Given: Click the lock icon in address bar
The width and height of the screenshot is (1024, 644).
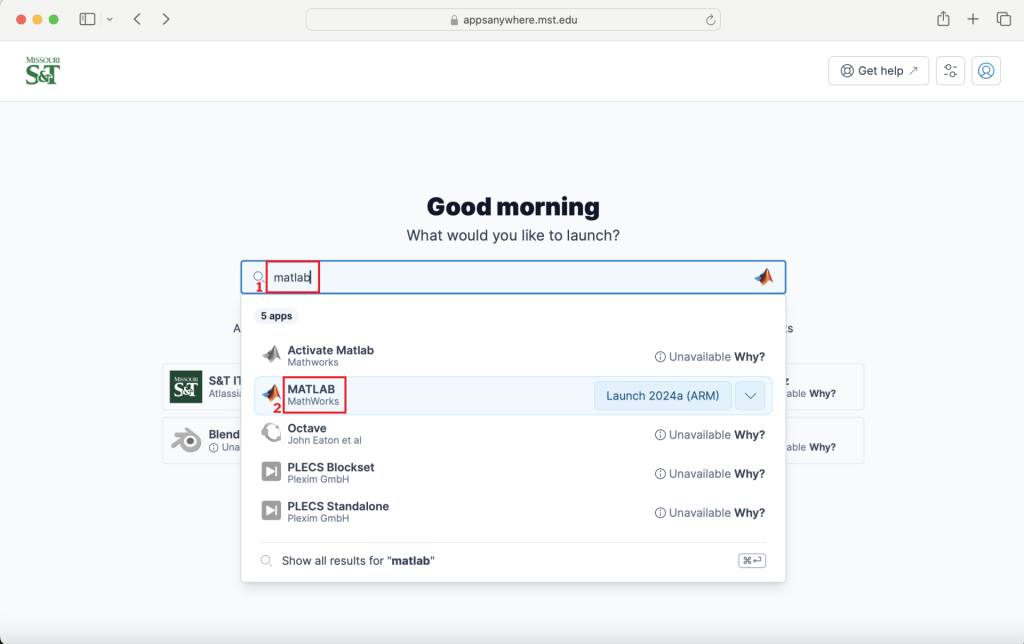Looking at the screenshot, I should point(455,20).
